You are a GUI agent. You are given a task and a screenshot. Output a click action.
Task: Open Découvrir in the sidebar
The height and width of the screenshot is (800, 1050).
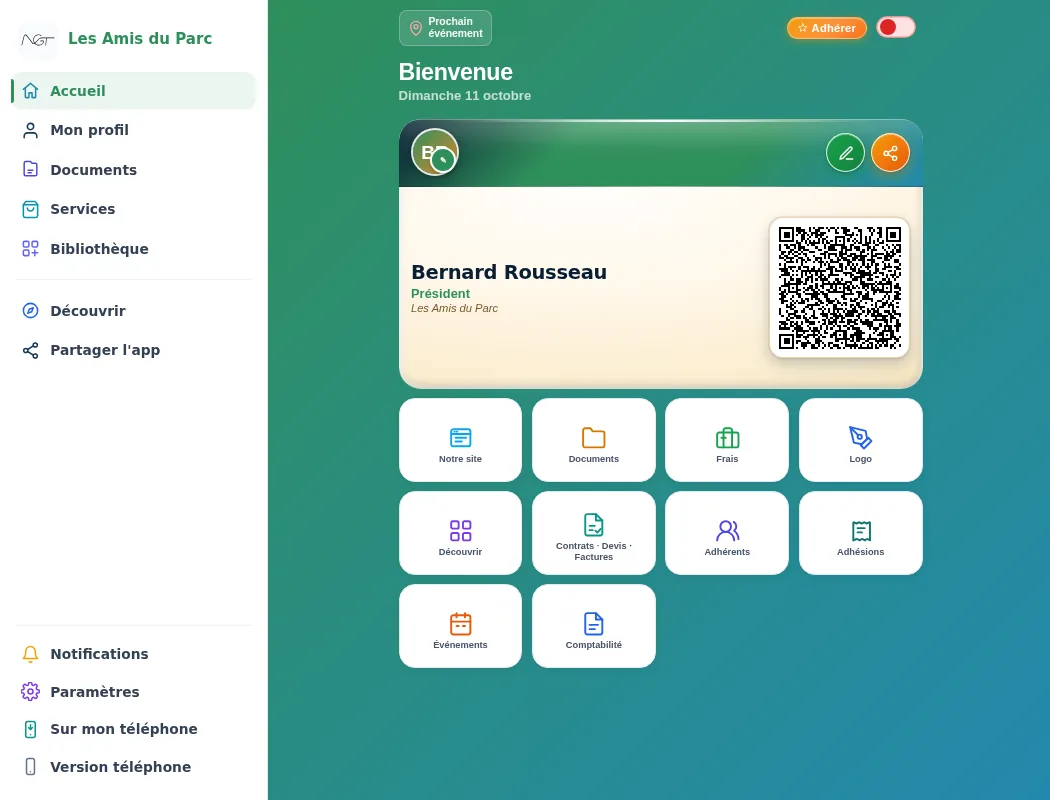(134, 311)
